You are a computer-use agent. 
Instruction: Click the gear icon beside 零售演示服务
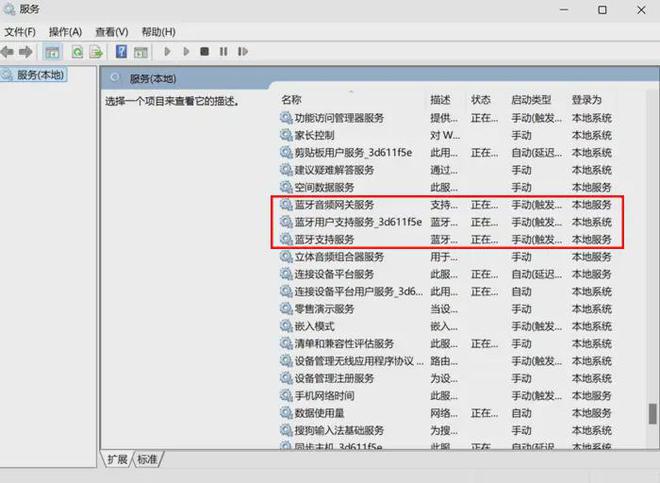[x=286, y=309]
